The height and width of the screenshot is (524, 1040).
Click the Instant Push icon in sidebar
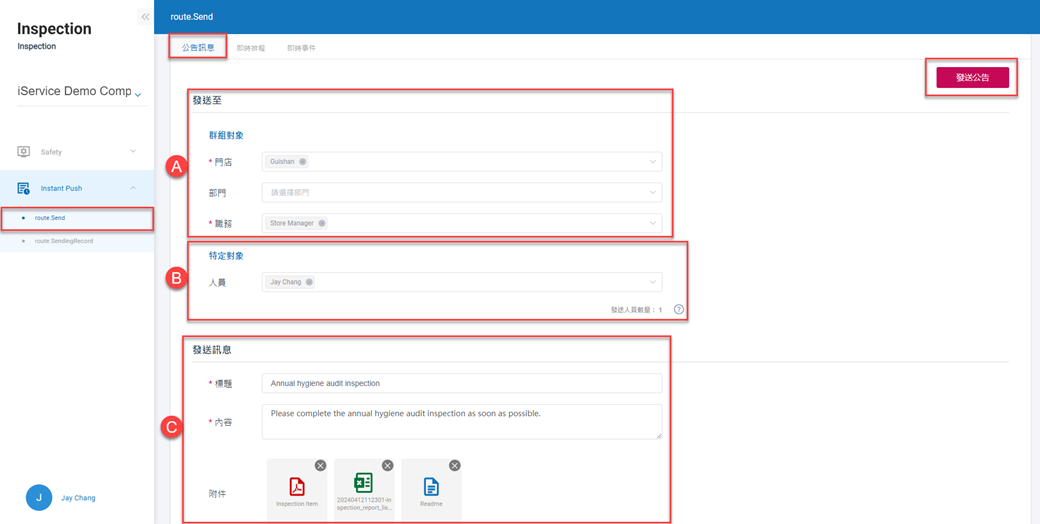23,188
